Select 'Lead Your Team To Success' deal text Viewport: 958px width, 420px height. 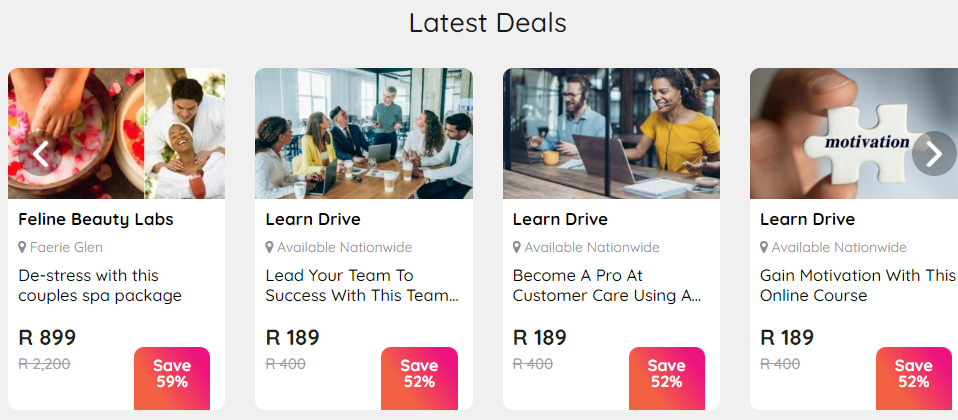pyautogui.click(x=362, y=286)
